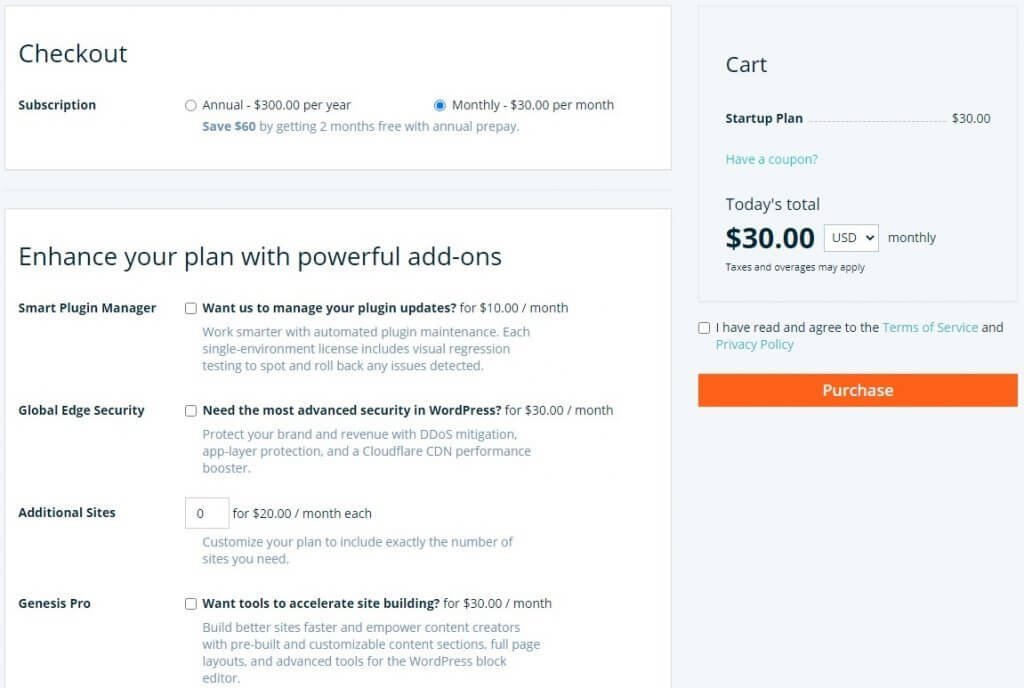Click the Additional Sites quantity field
This screenshot has height=688, width=1024.
click(206, 512)
